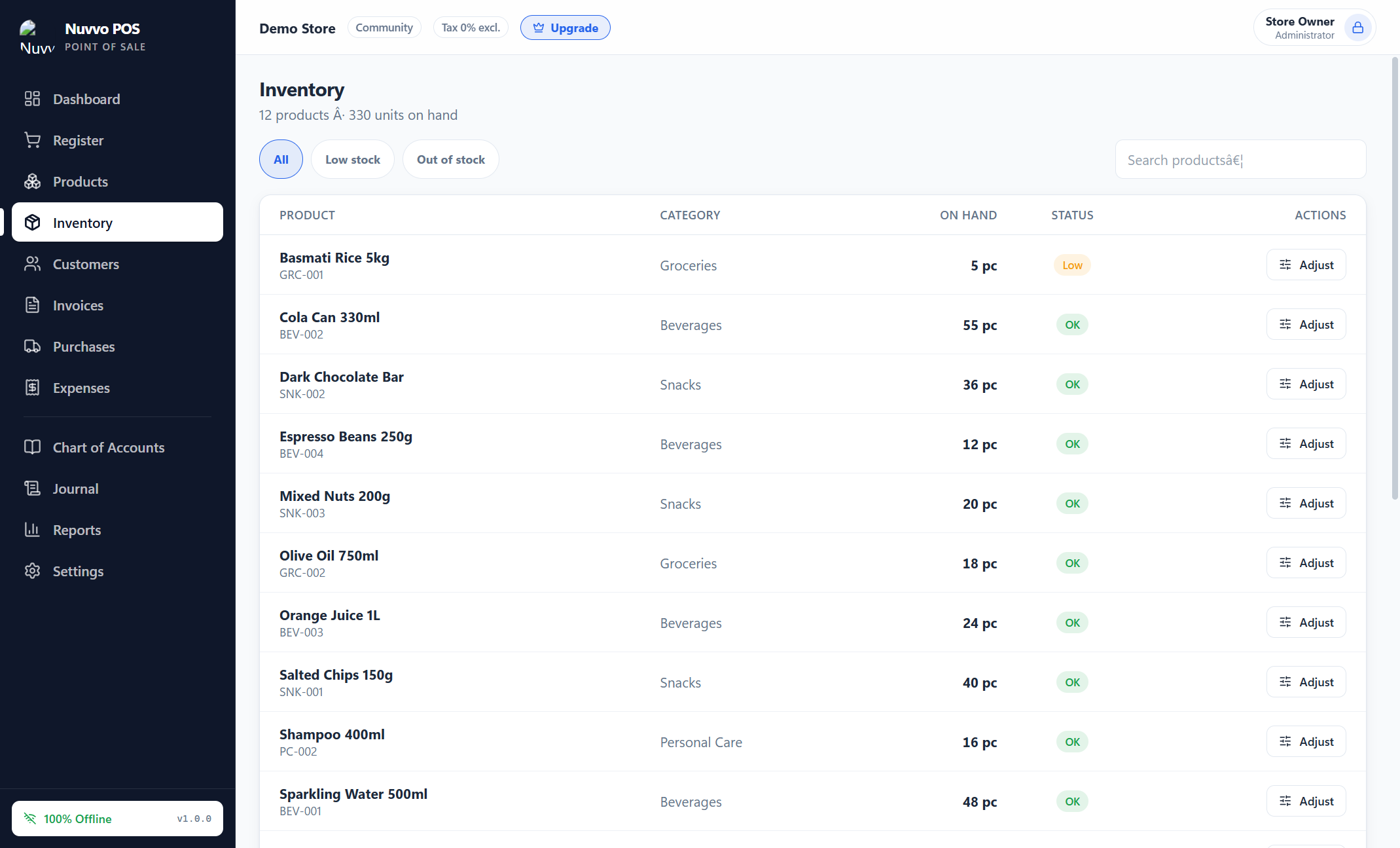Show all inventory with the All filter

click(281, 159)
